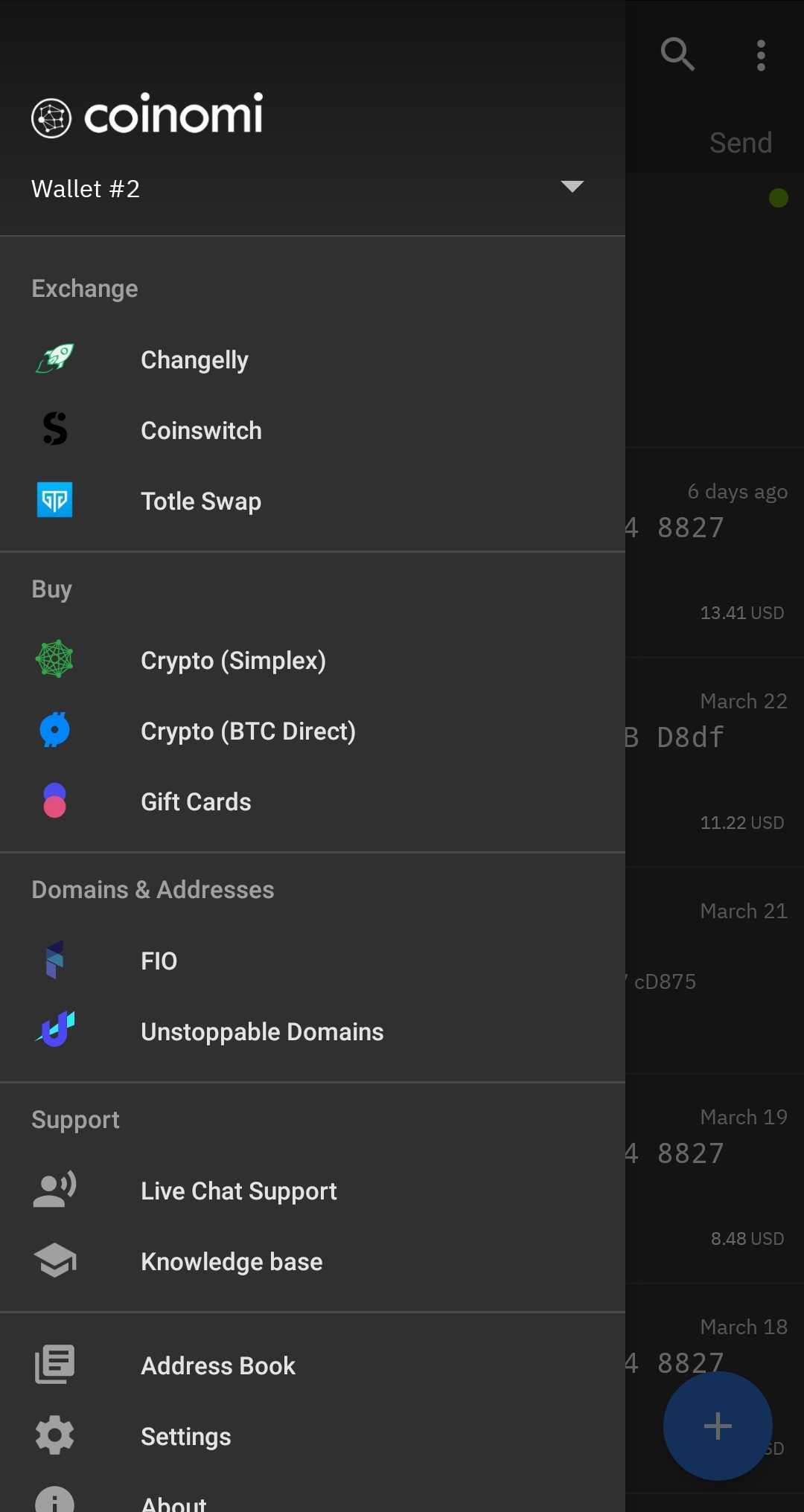Click the FIO logo icon
This screenshot has width=804, height=1512.
55,960
